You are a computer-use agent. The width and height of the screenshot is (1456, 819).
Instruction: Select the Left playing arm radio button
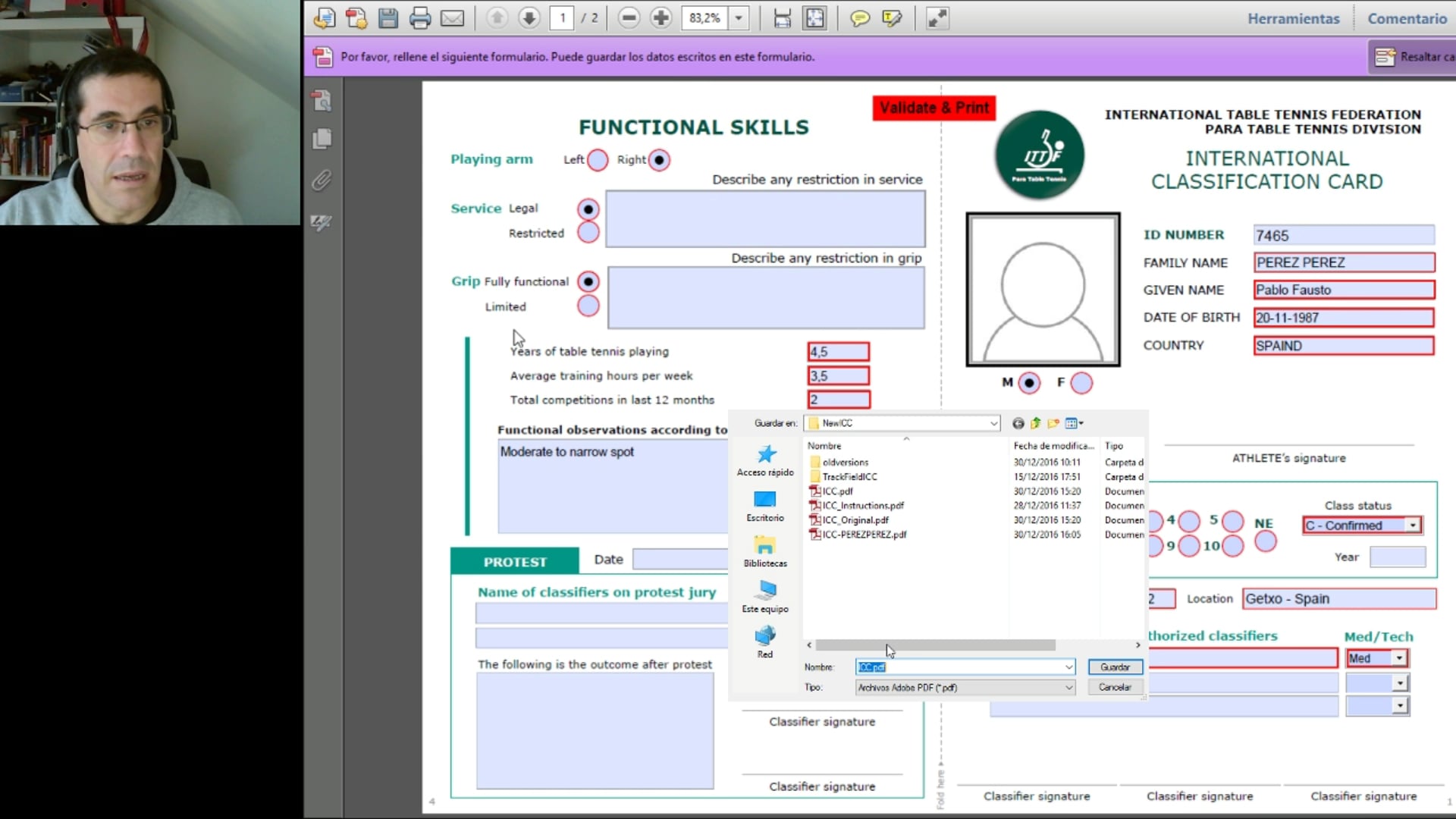pyautogui.click(x=597, y=160)
